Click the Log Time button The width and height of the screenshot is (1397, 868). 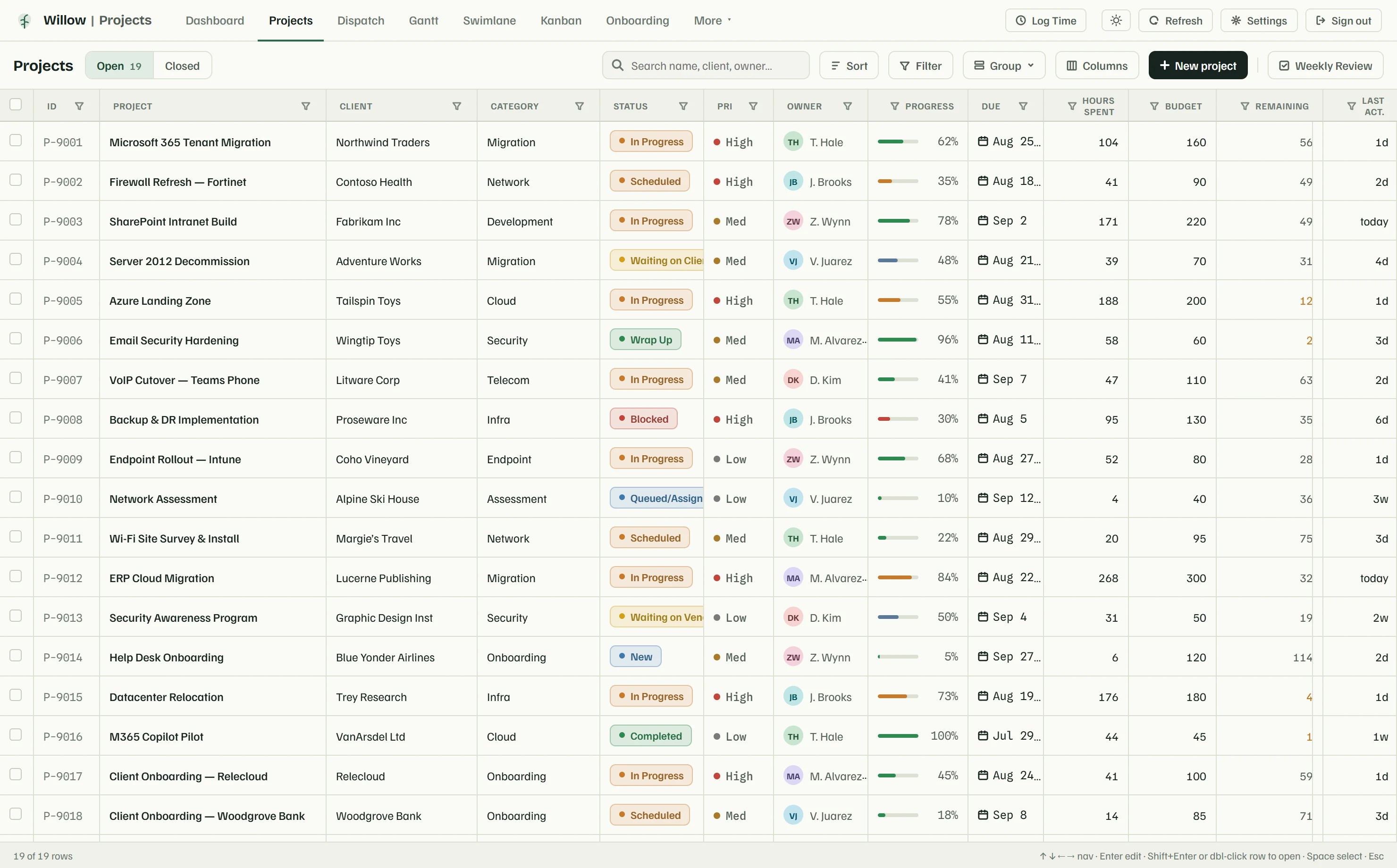click(x=1045, y=21)
